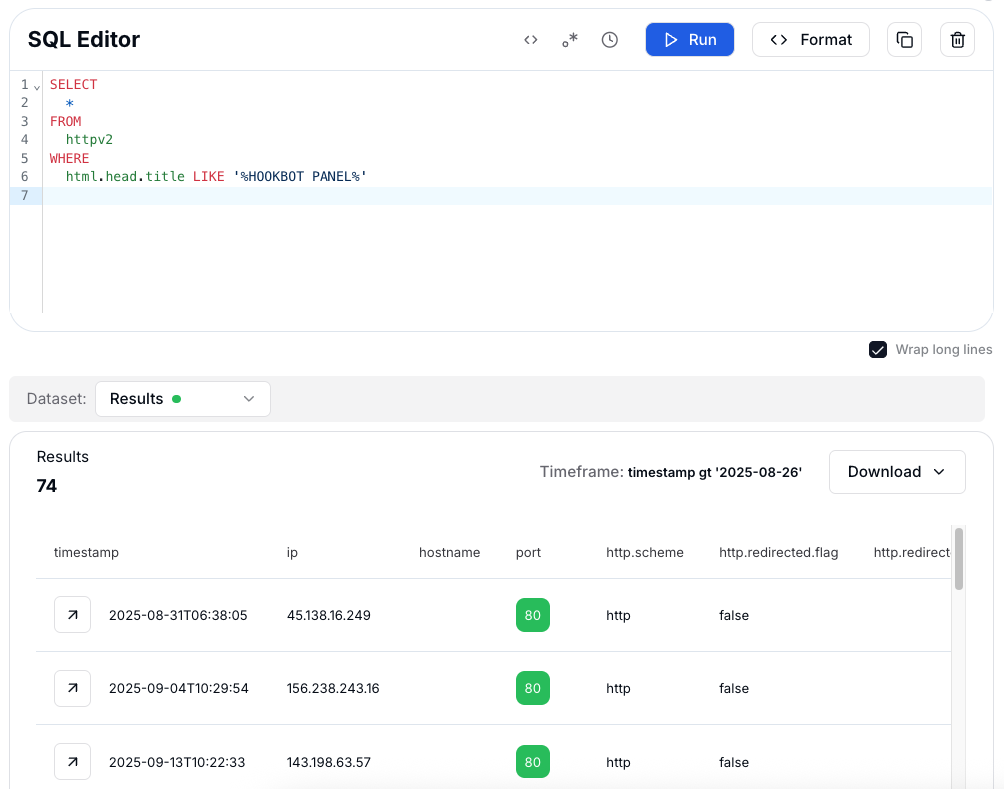Toggle the Wrap long lines checkbox
1004x789 pixels.
[878, 350]
